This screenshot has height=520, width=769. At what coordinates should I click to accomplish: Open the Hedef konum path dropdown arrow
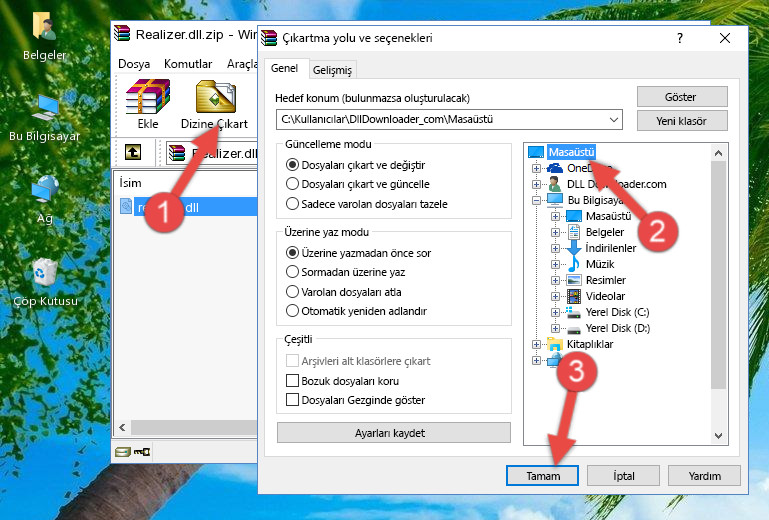(x=614, y=120)
